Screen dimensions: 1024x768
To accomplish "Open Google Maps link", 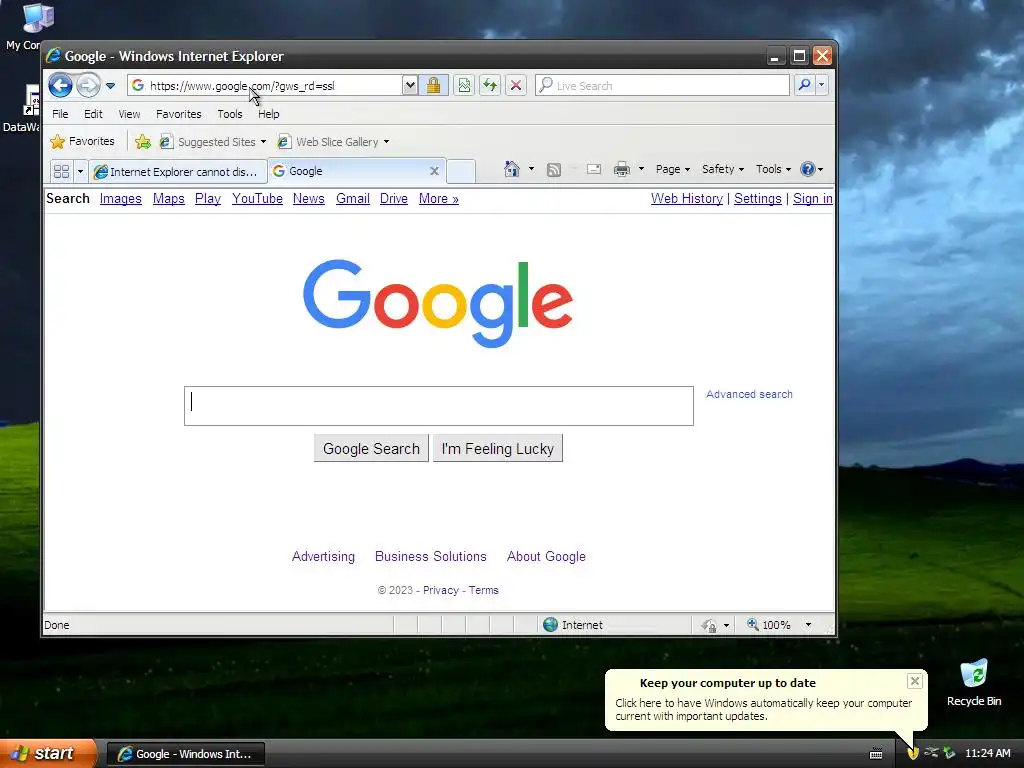I will pos(168,199).
